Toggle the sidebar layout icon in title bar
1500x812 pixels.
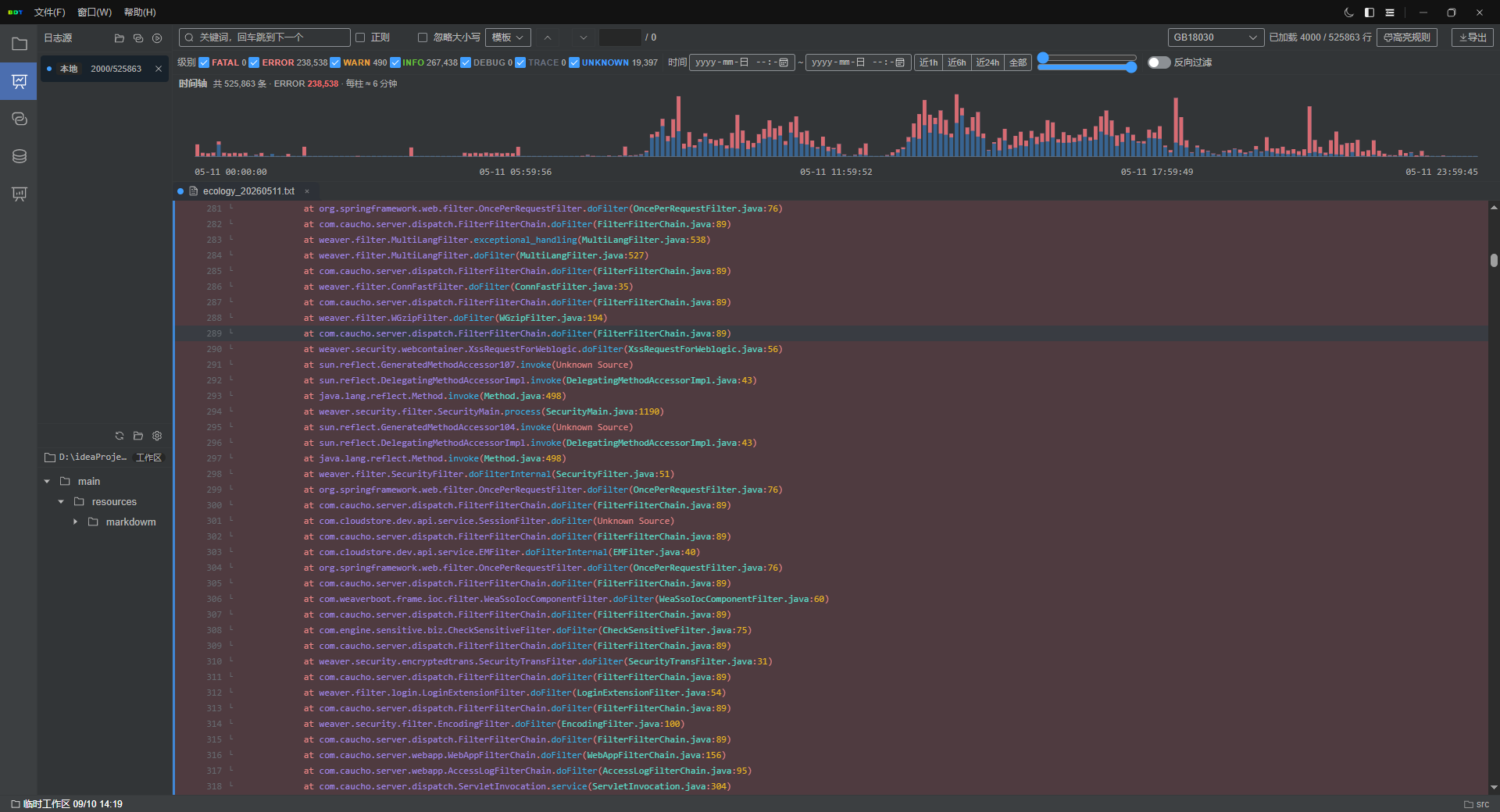(x=1370, y=12)
